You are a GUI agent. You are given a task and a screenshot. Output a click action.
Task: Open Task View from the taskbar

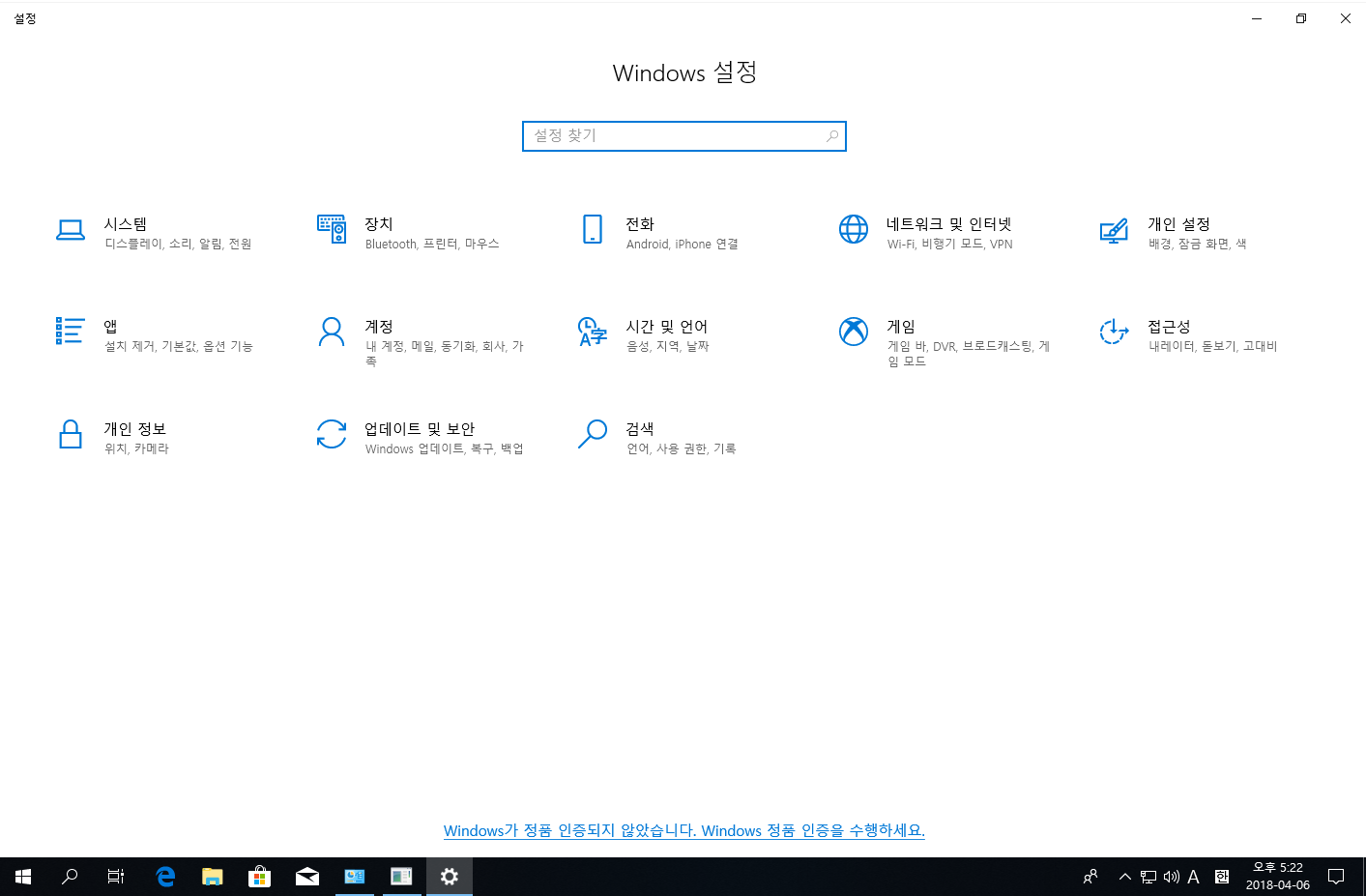pyautogui.click(x=116, y=877)
